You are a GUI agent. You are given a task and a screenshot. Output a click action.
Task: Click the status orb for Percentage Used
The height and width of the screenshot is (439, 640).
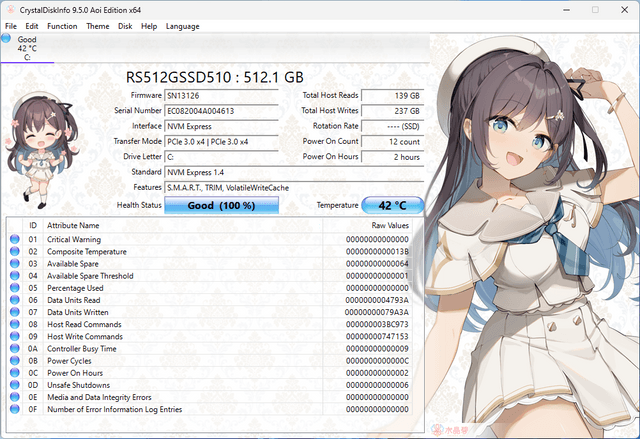15,288
